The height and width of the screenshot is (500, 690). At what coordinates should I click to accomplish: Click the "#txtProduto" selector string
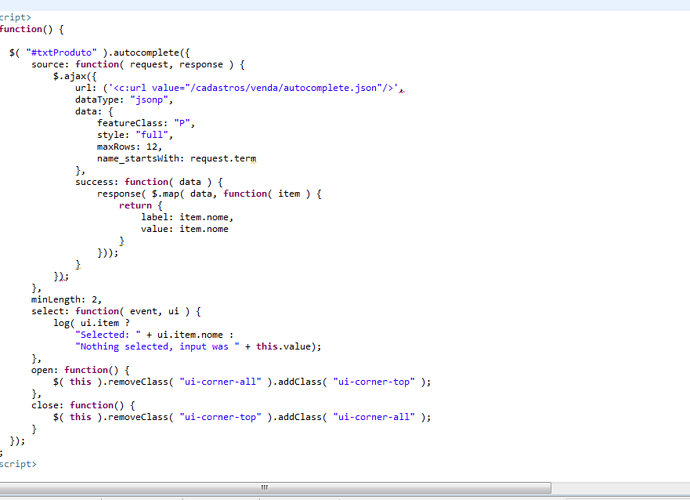[x=61, y=53]
